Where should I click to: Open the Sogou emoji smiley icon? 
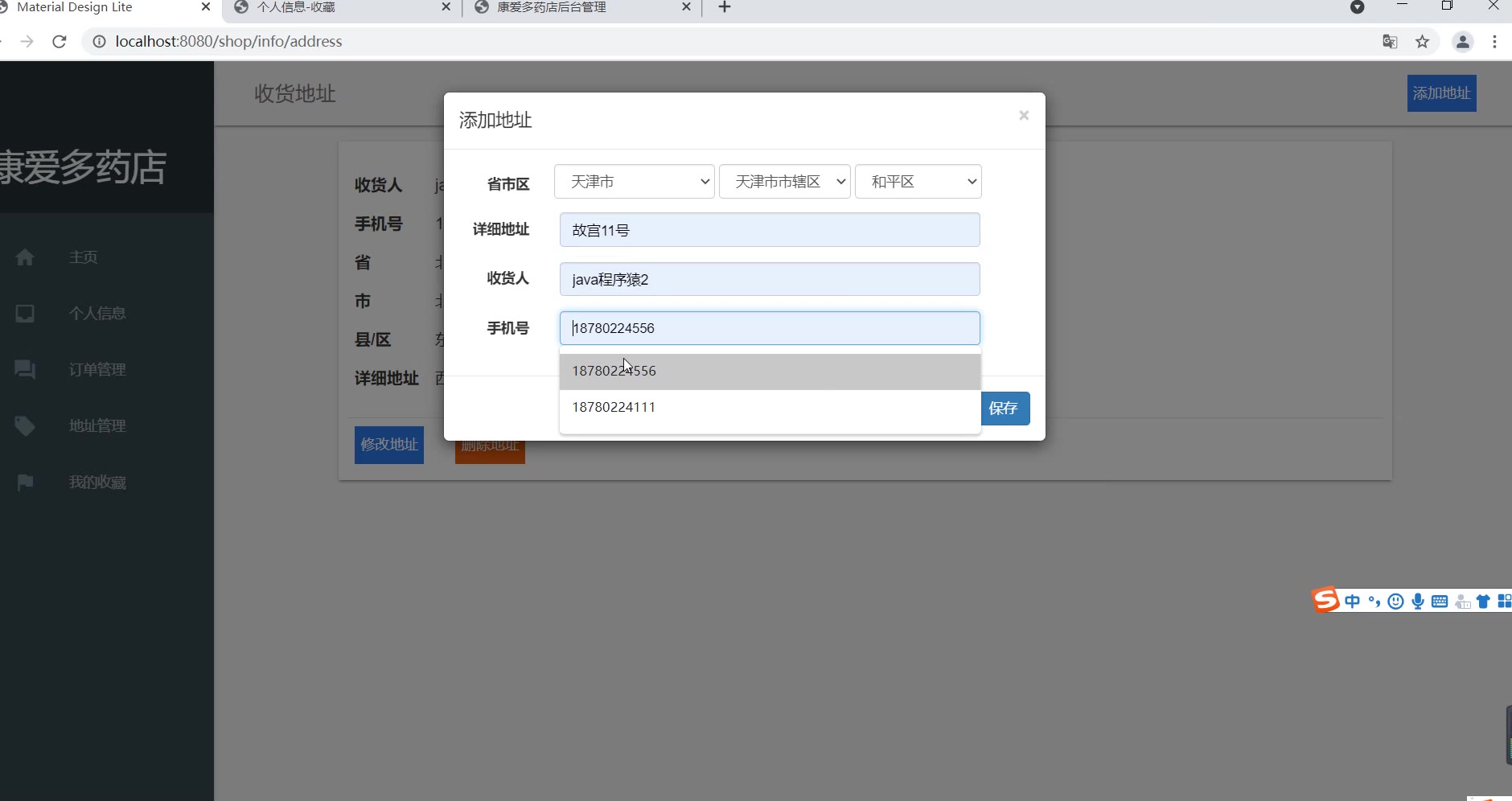[x=1396, y=602]
